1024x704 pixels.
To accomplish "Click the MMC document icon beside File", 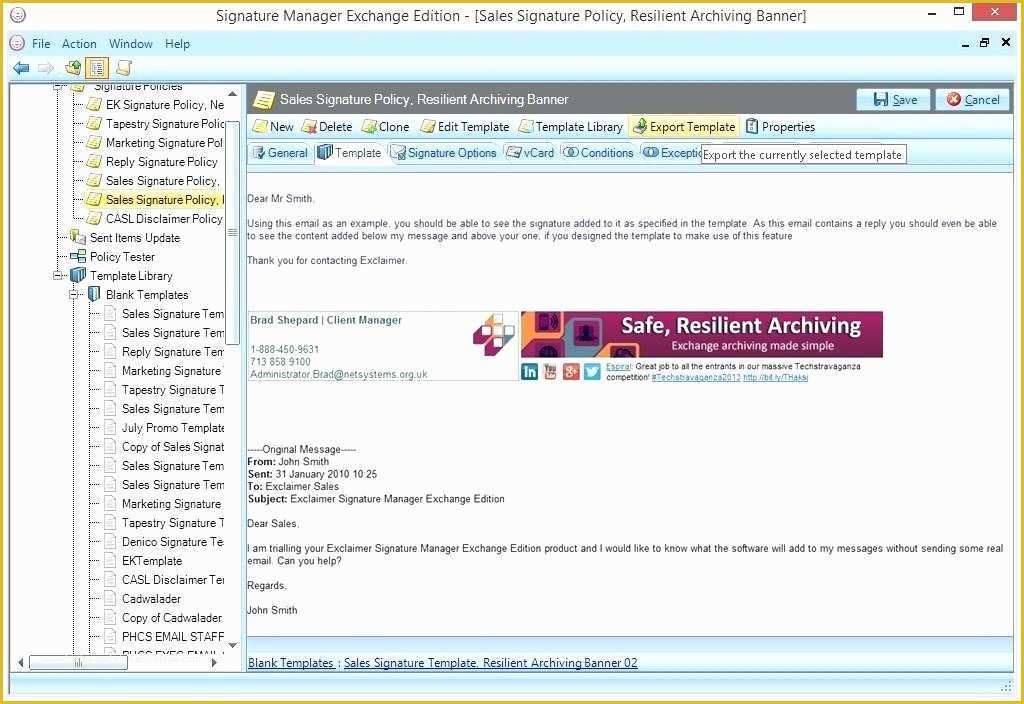I will tap(18, 43).
